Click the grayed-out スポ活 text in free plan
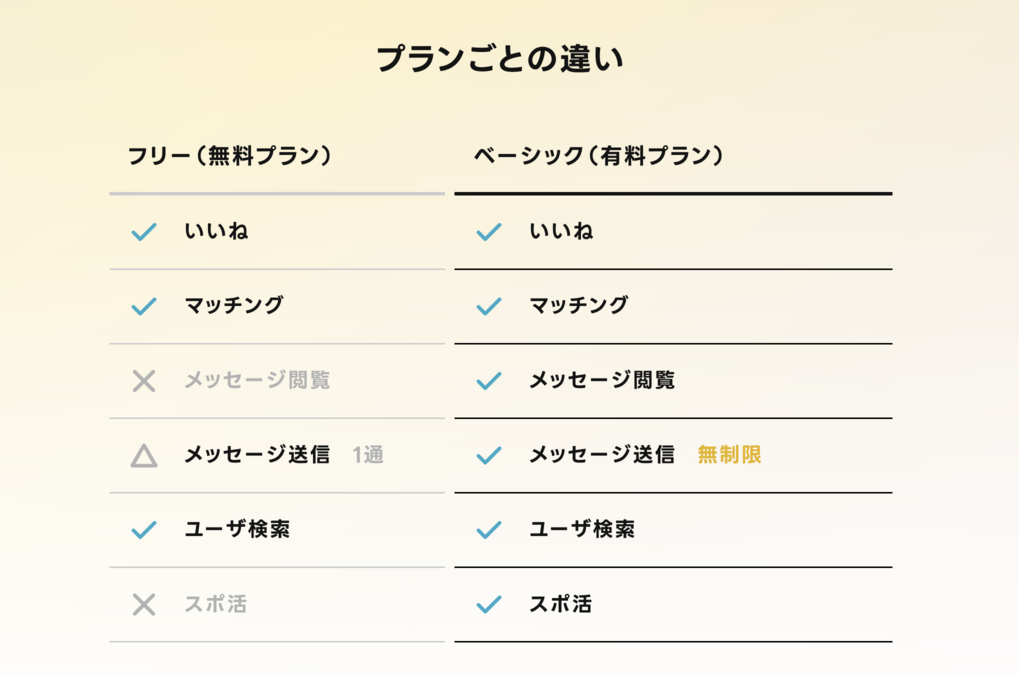The image size is (1019, 675). point(216,604)
